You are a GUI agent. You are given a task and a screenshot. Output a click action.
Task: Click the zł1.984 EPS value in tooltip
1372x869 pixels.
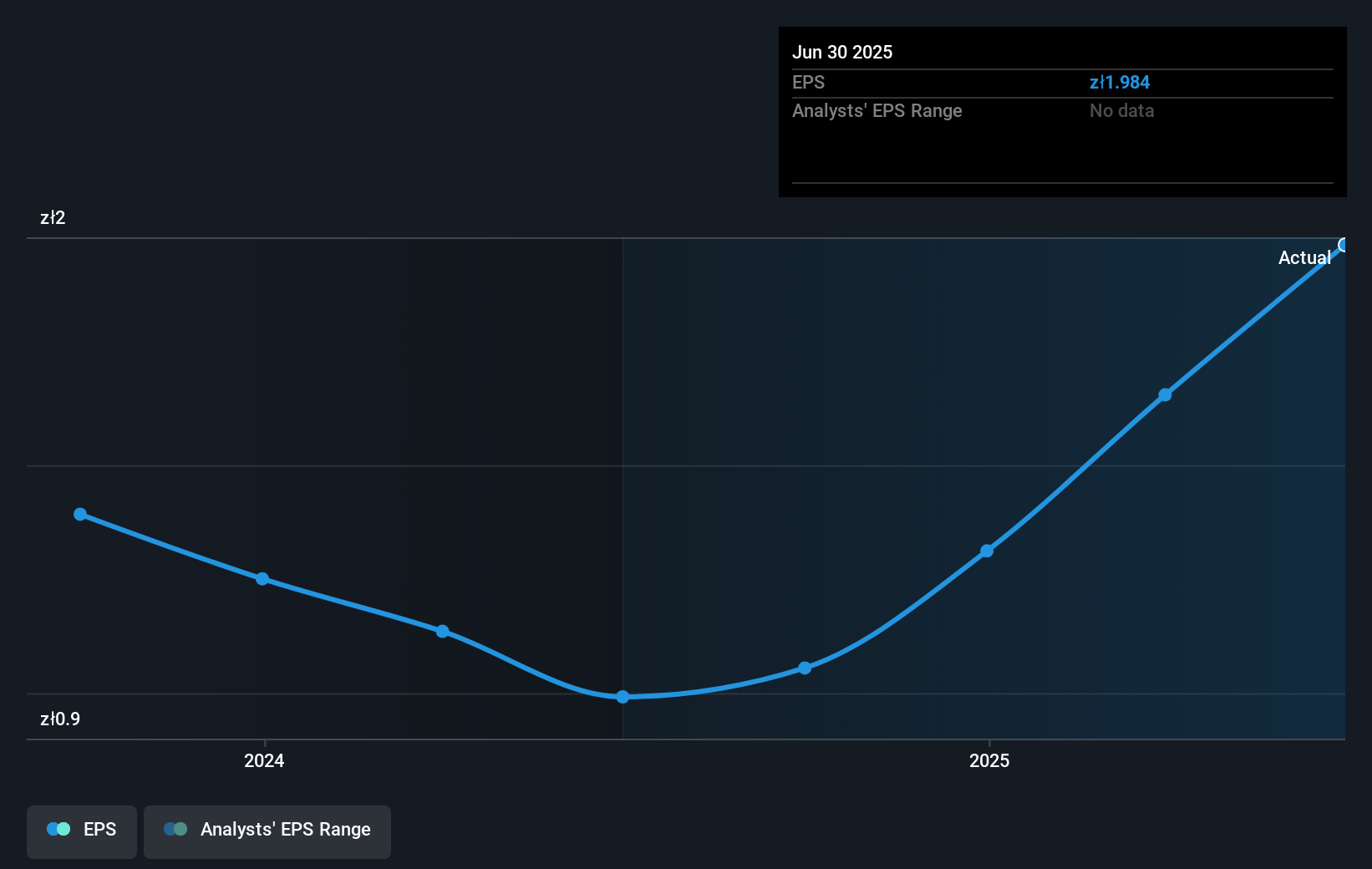coord(1120,82)
